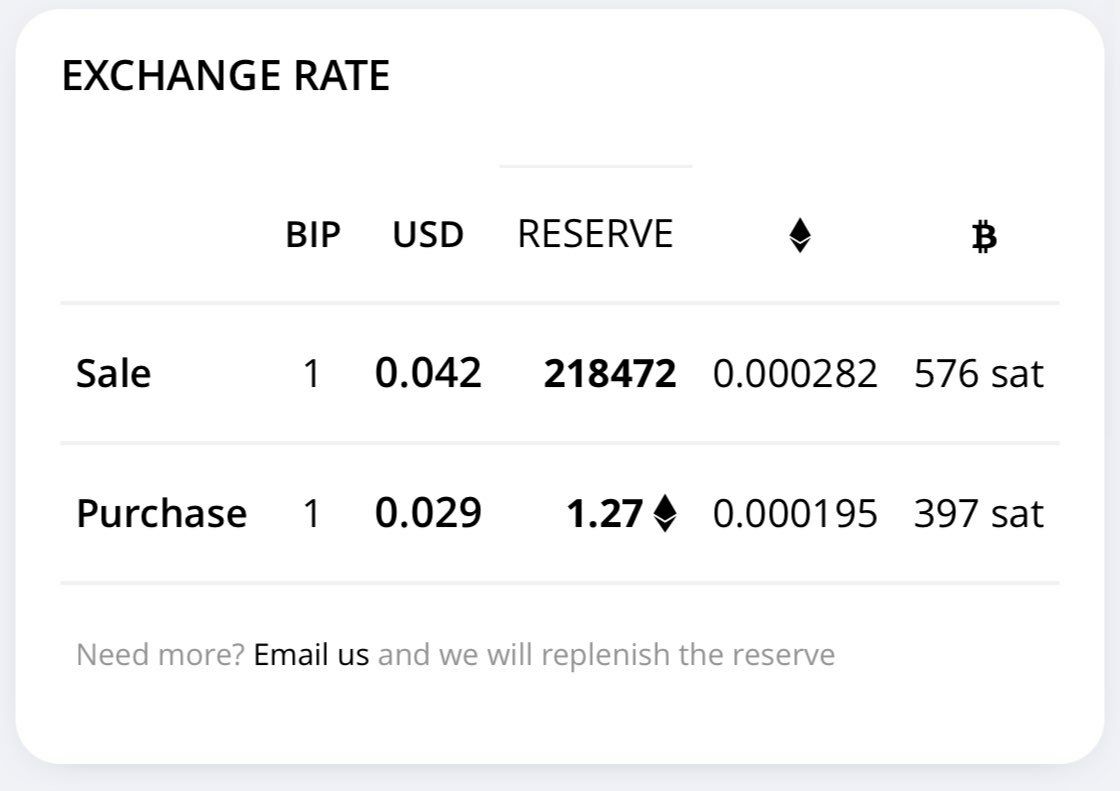The width and height of the screenshot is (1120, 791).
Task: Select the RESERVE column header
Action: coord(595,234)
